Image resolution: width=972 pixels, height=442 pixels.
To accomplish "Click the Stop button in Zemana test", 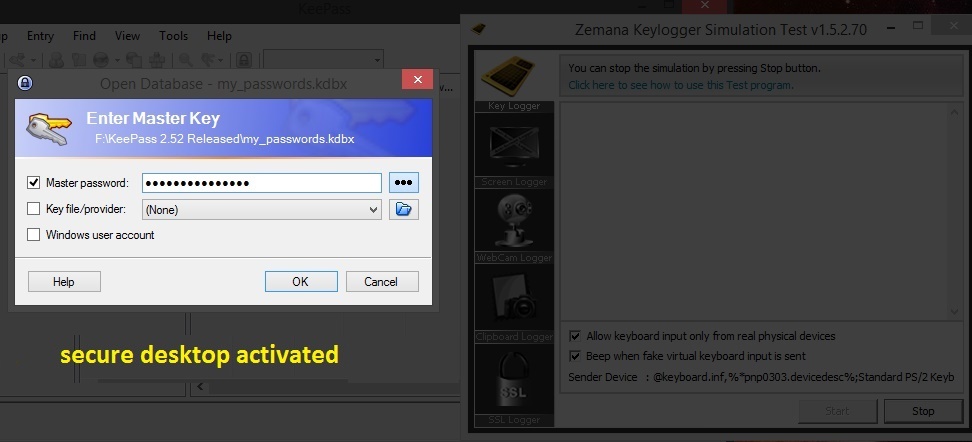I will 922,411.
